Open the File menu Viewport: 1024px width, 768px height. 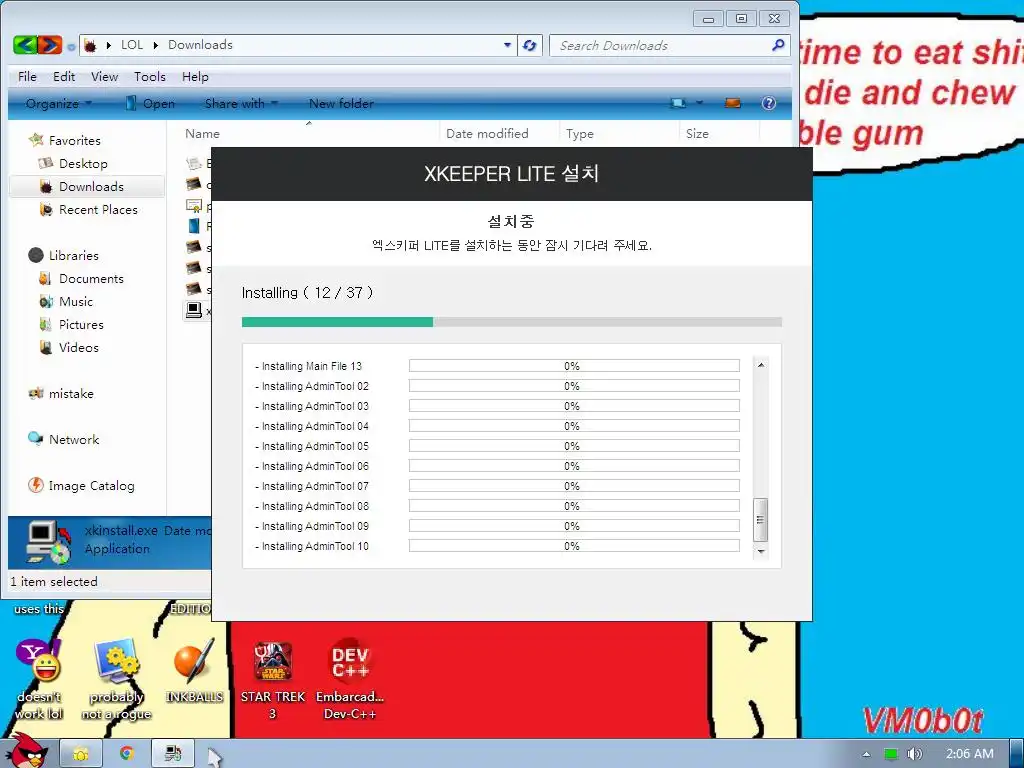27,76
